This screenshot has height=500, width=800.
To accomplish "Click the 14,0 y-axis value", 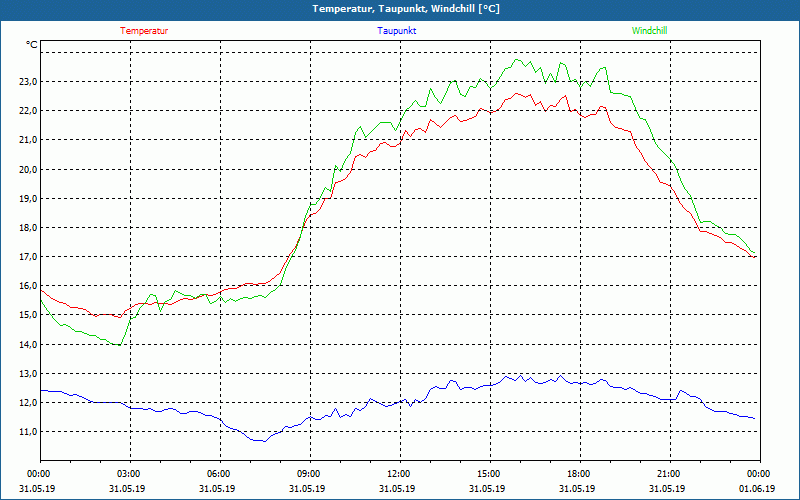I will (28, 344).
